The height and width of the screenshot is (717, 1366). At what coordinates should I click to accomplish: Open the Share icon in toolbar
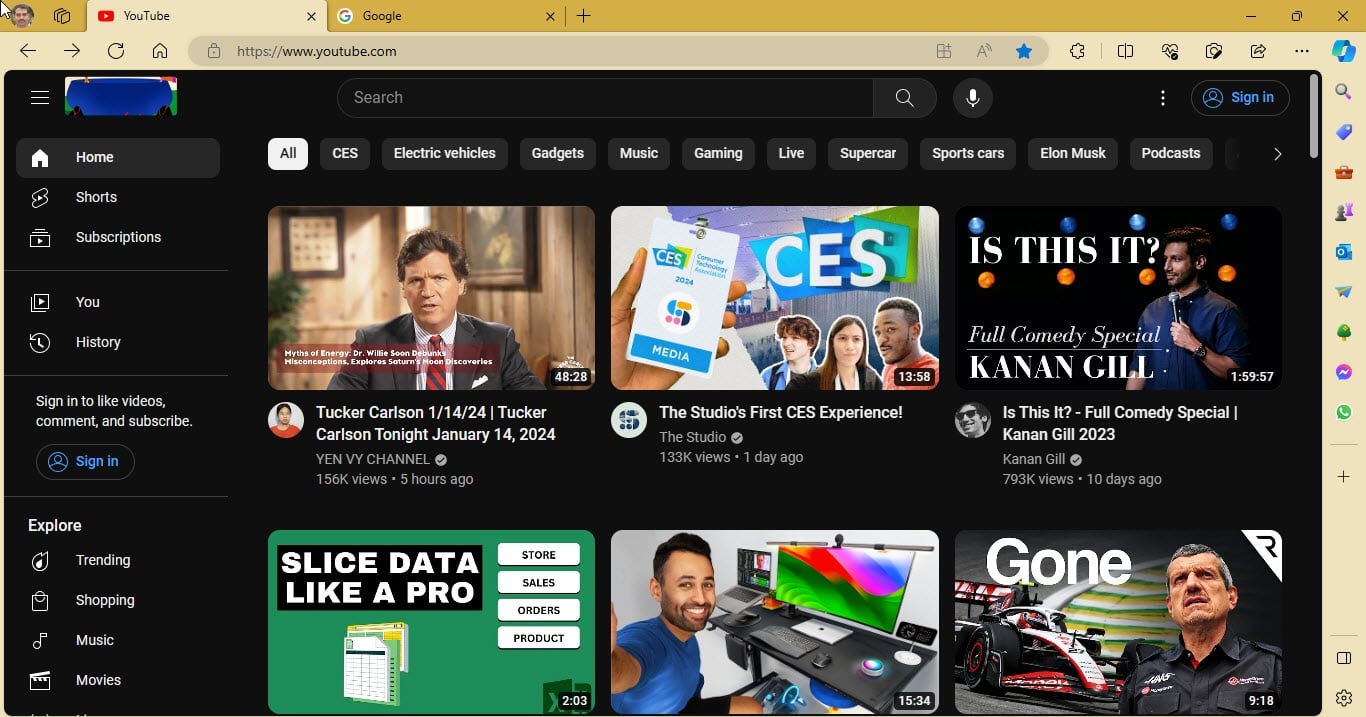click(x=1258, y=51)
